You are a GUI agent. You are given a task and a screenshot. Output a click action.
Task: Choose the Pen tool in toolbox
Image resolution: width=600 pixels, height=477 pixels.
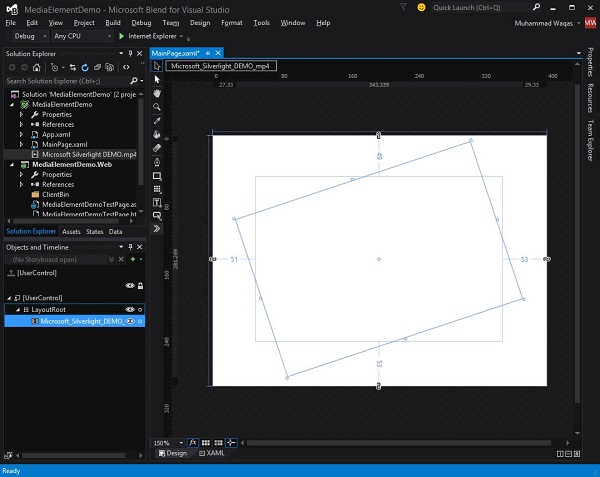(x=157, y=161)
